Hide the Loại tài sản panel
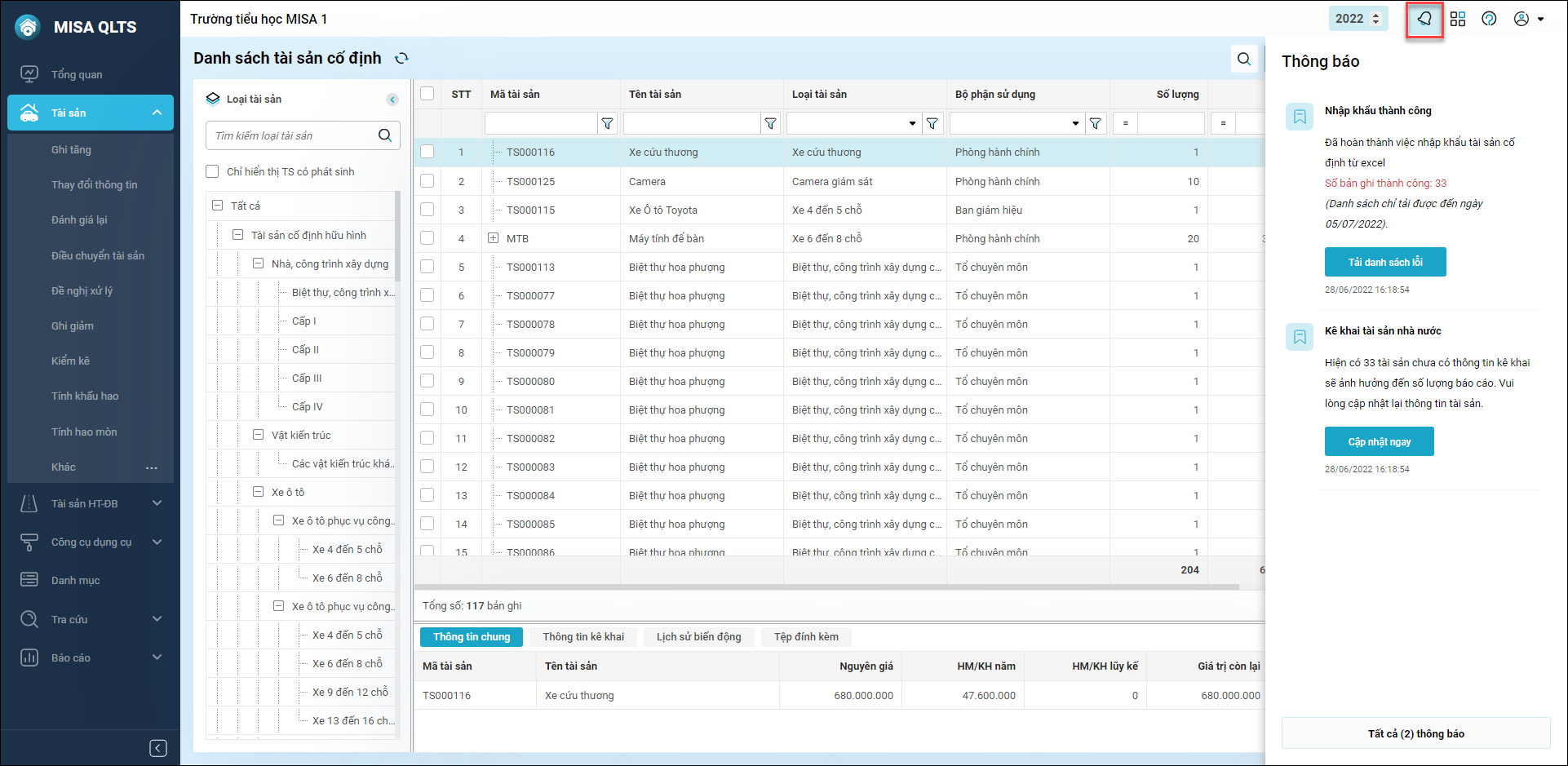 (x=392, y=100)
